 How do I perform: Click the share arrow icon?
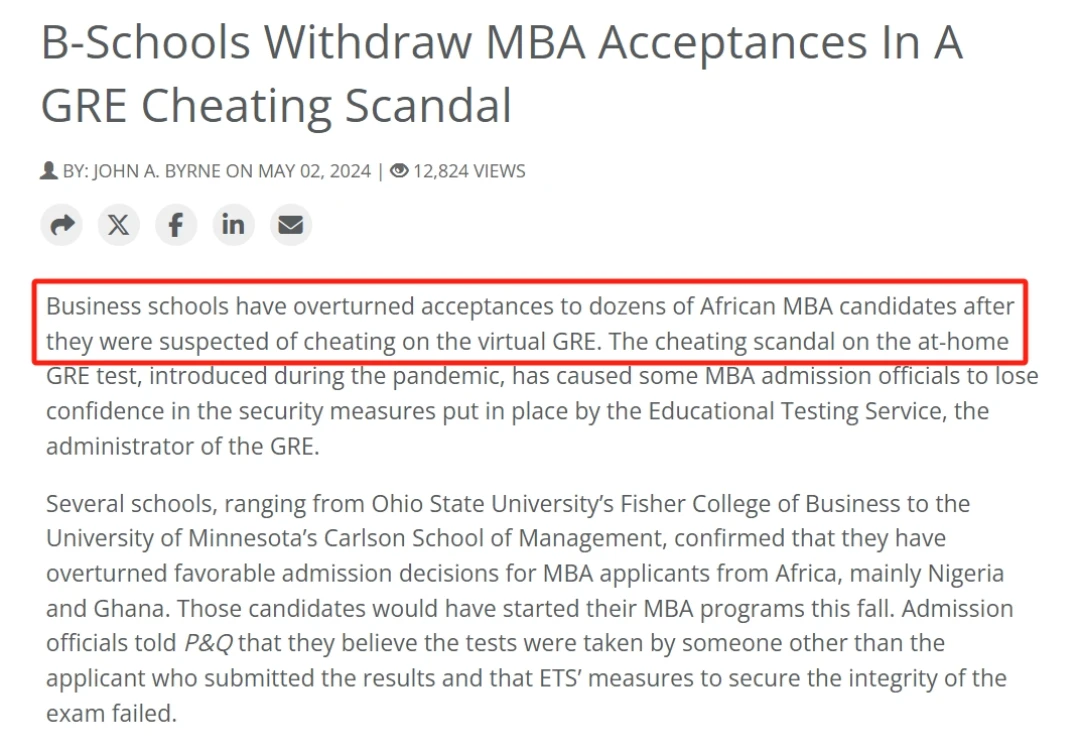62,225
